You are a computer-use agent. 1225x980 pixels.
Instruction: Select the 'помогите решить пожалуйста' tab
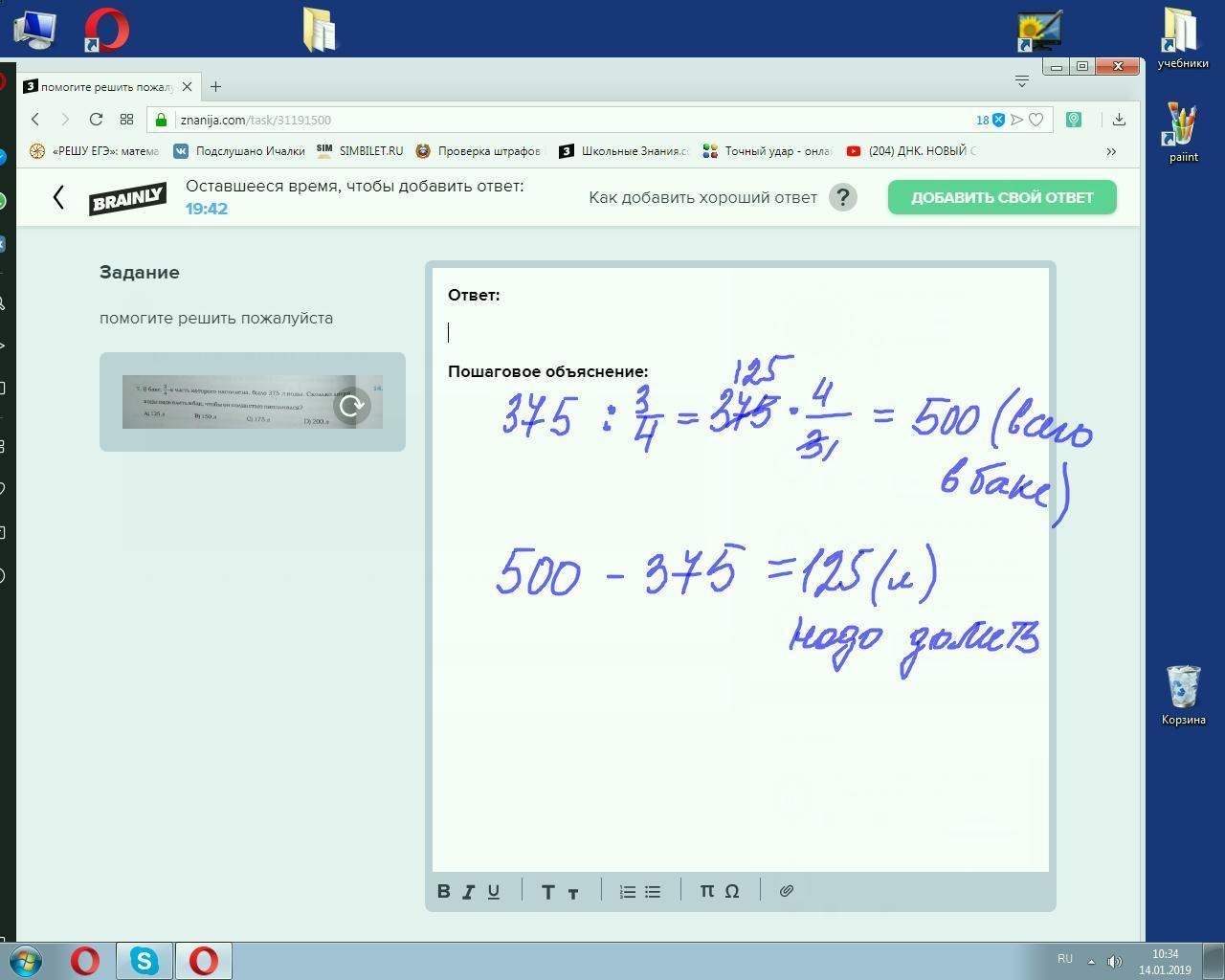(x=107, y=86)
